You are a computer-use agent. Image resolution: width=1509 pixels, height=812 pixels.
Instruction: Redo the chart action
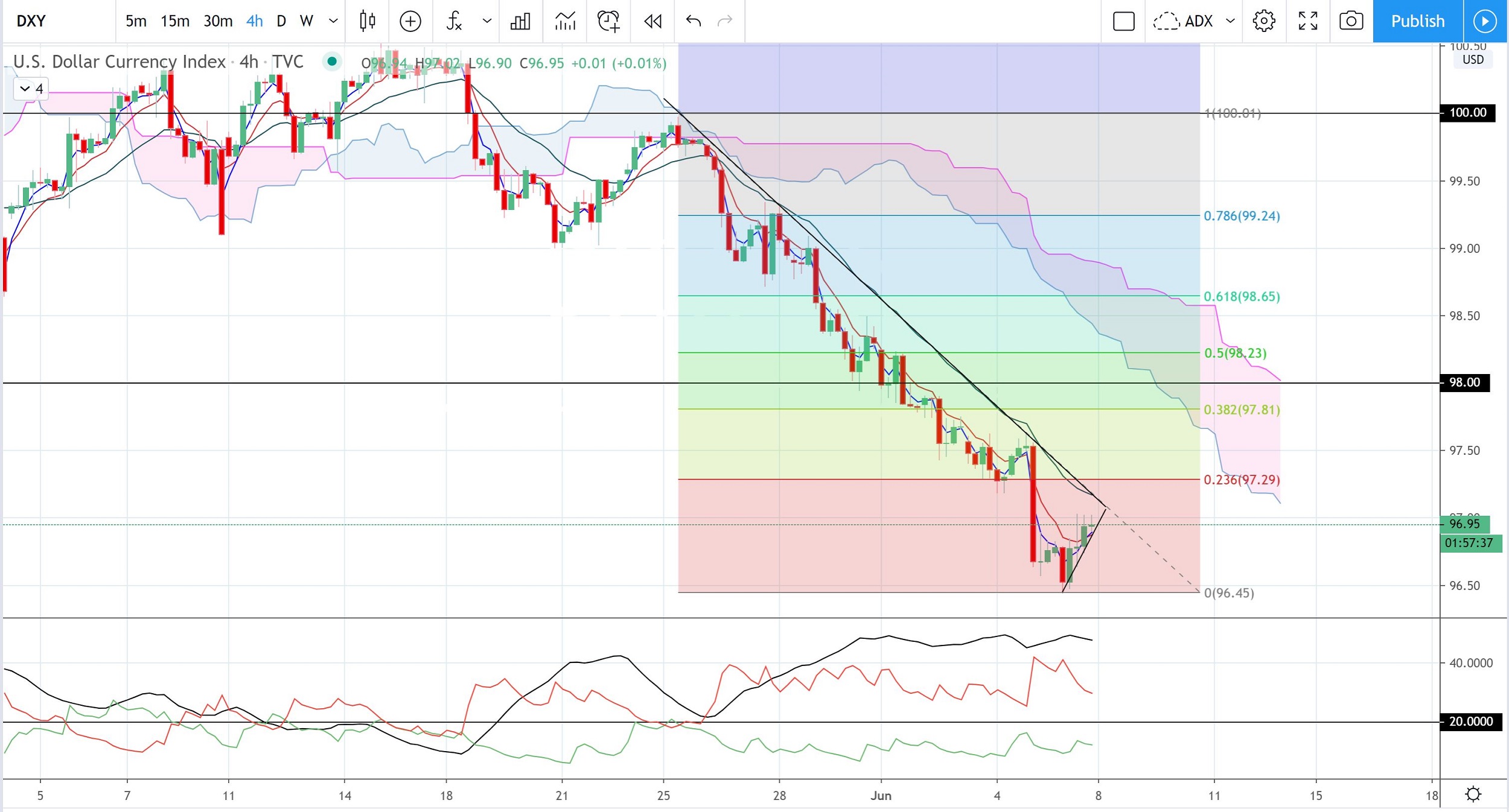tap(724, 21)
